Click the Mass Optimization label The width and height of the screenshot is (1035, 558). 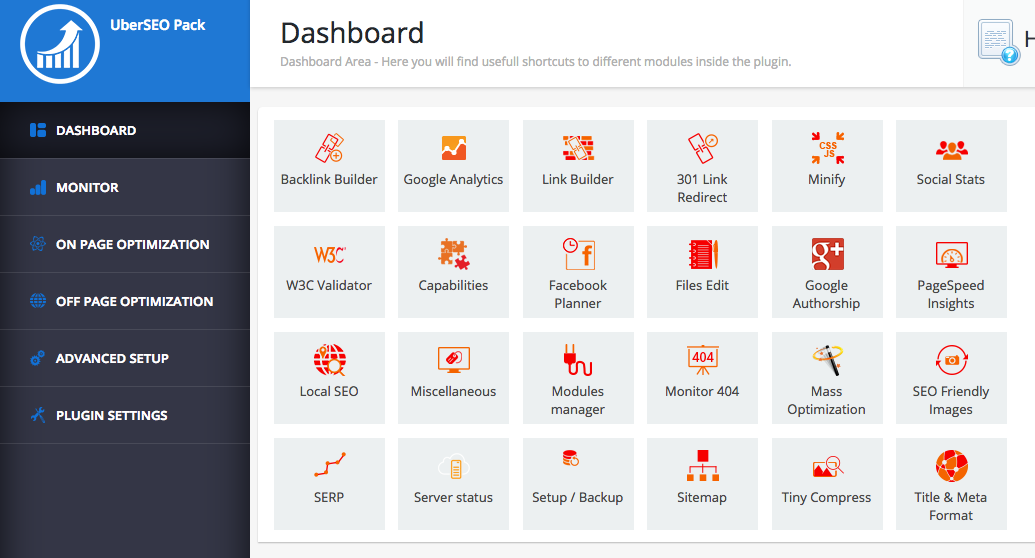click(826, 400)
